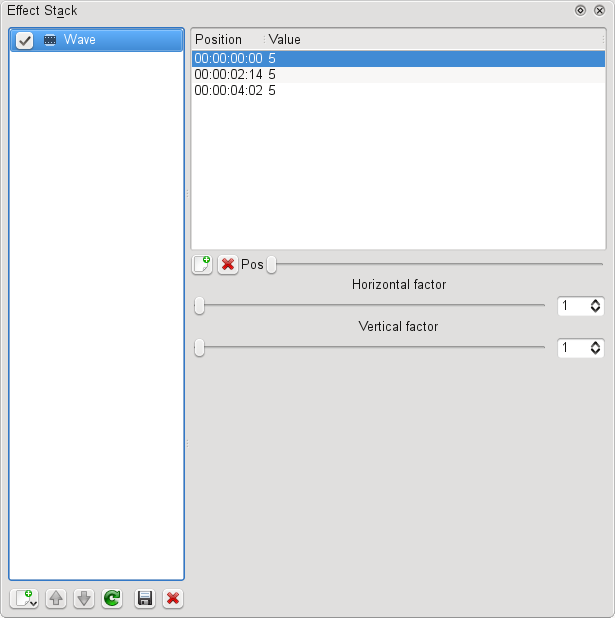Select keyframe at 00:00:04:02
Viewport: 615px width, 618px height.
(398, 91)
